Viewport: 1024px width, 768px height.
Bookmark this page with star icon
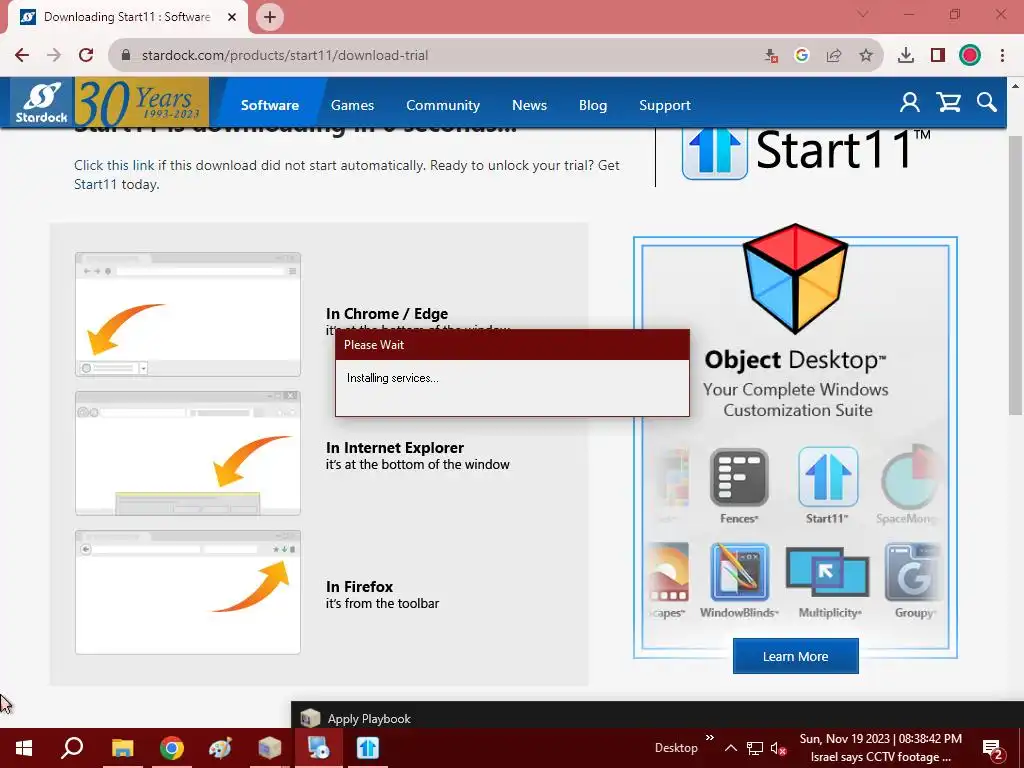pyautogui.click(x=866, y=56)
